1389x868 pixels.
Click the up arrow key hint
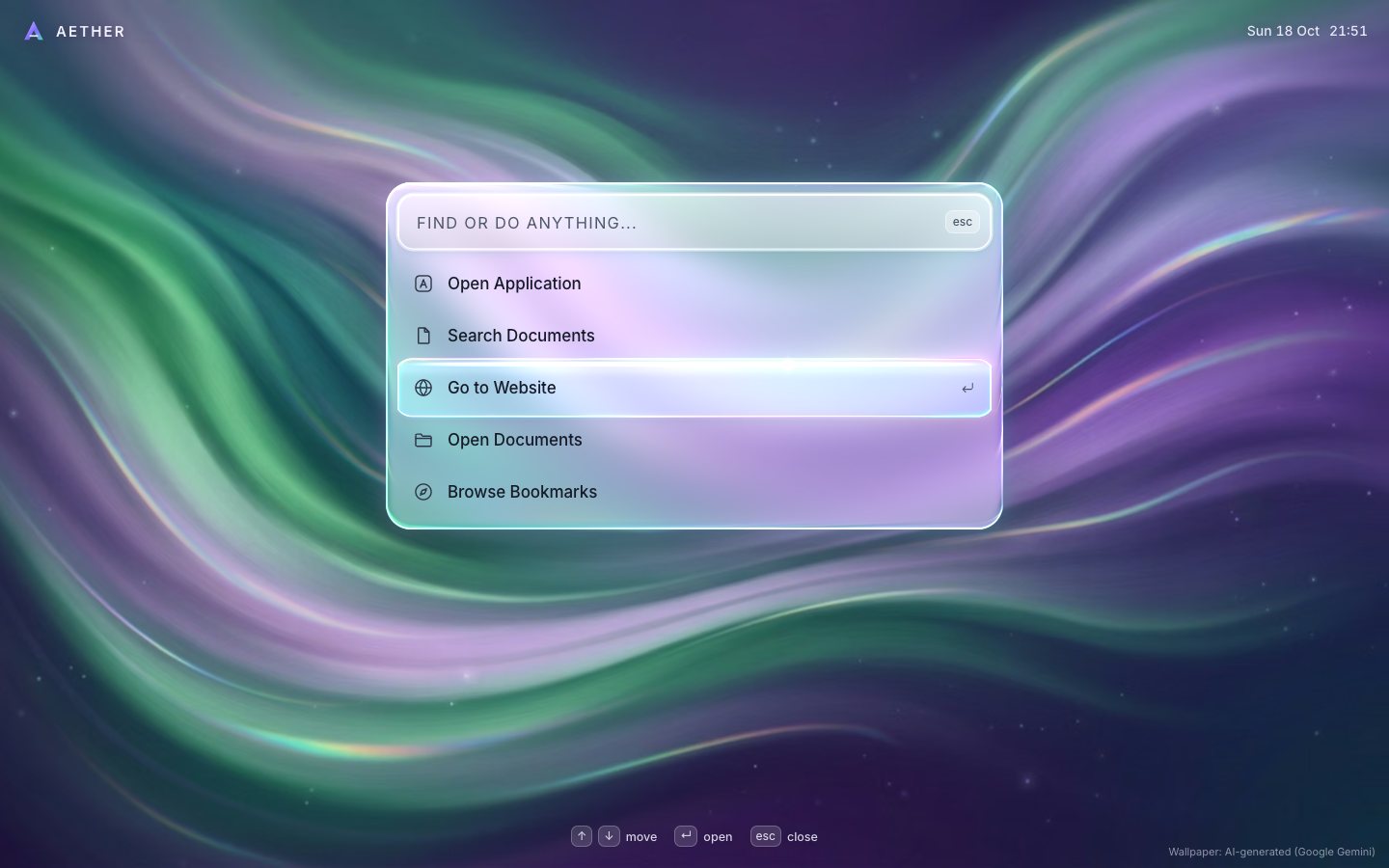[582, 836]
